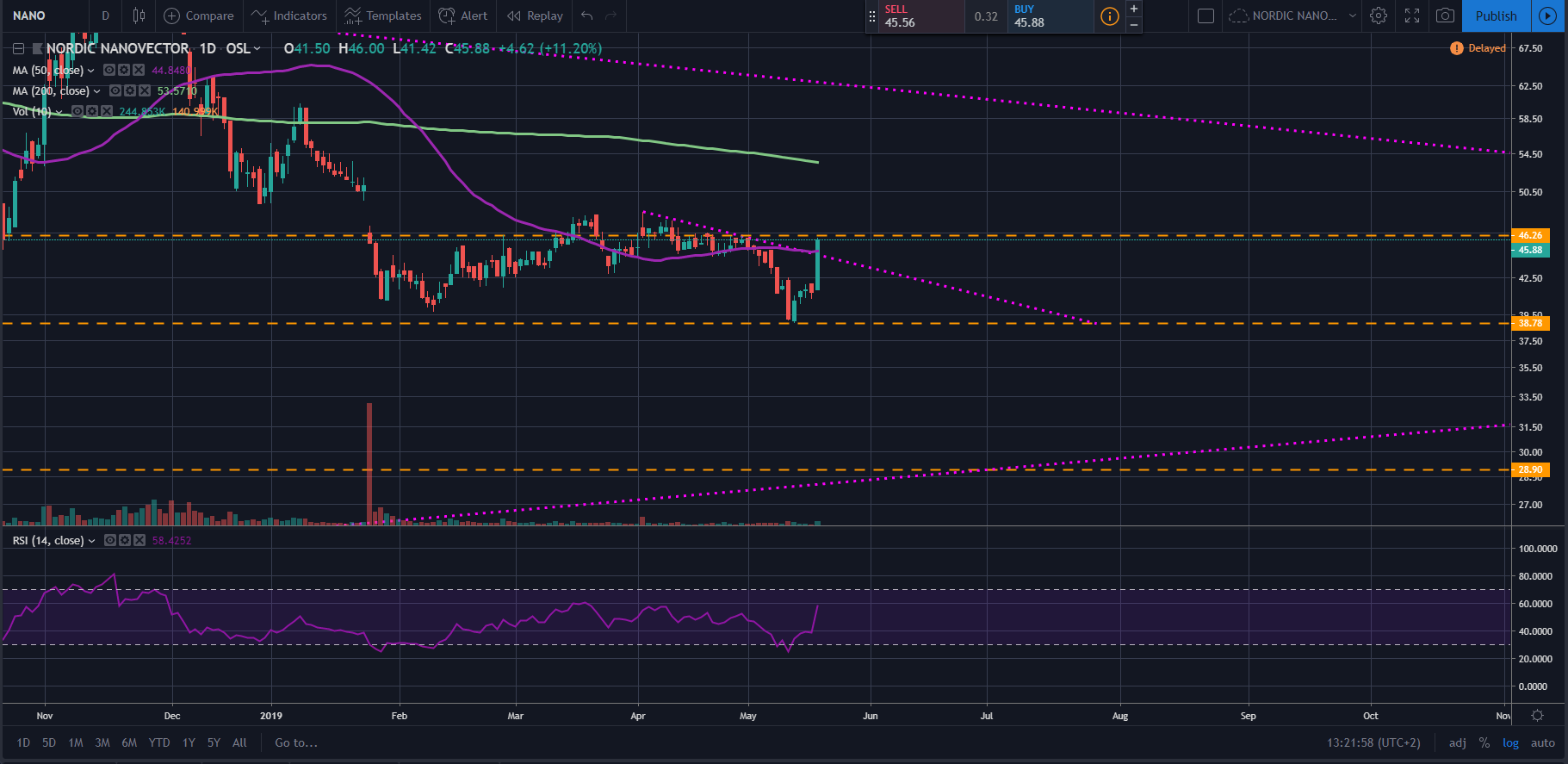Image resolution: width=1568 pixels, height=764 pixels.
Task: Select the 3M time range
Action: point(102,742)
